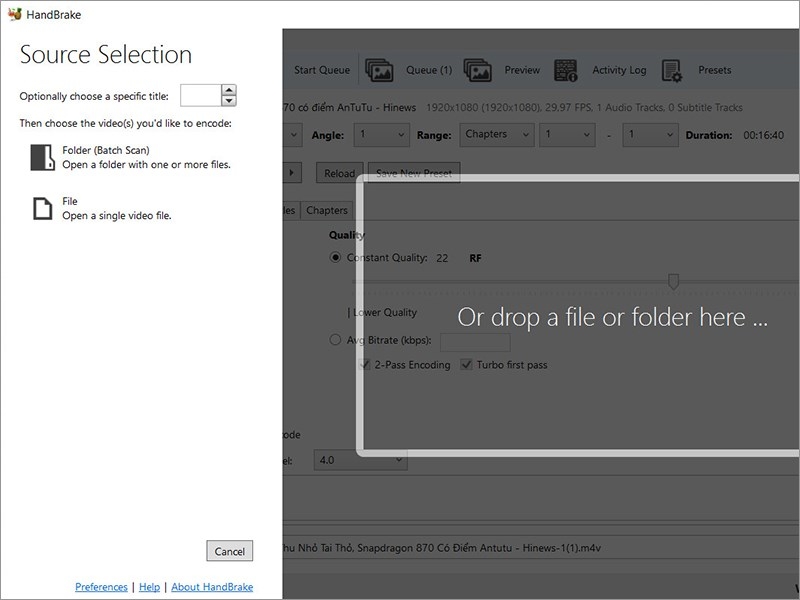Click the HandBrake logo in title bar
Image resolution: width=800 pixels, height=600 pixels.
tap(13, 13)
